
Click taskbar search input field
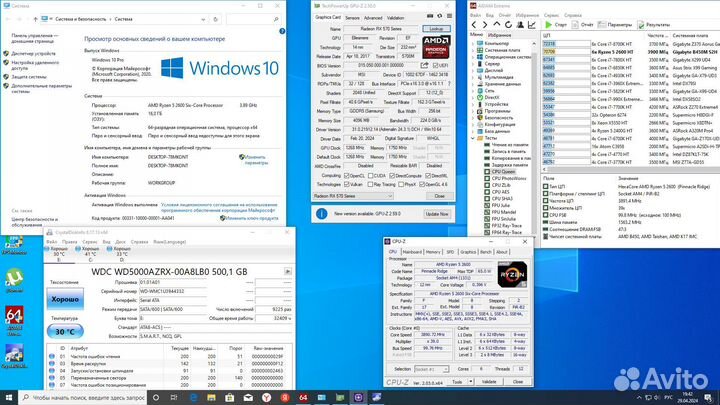[84, 398]
